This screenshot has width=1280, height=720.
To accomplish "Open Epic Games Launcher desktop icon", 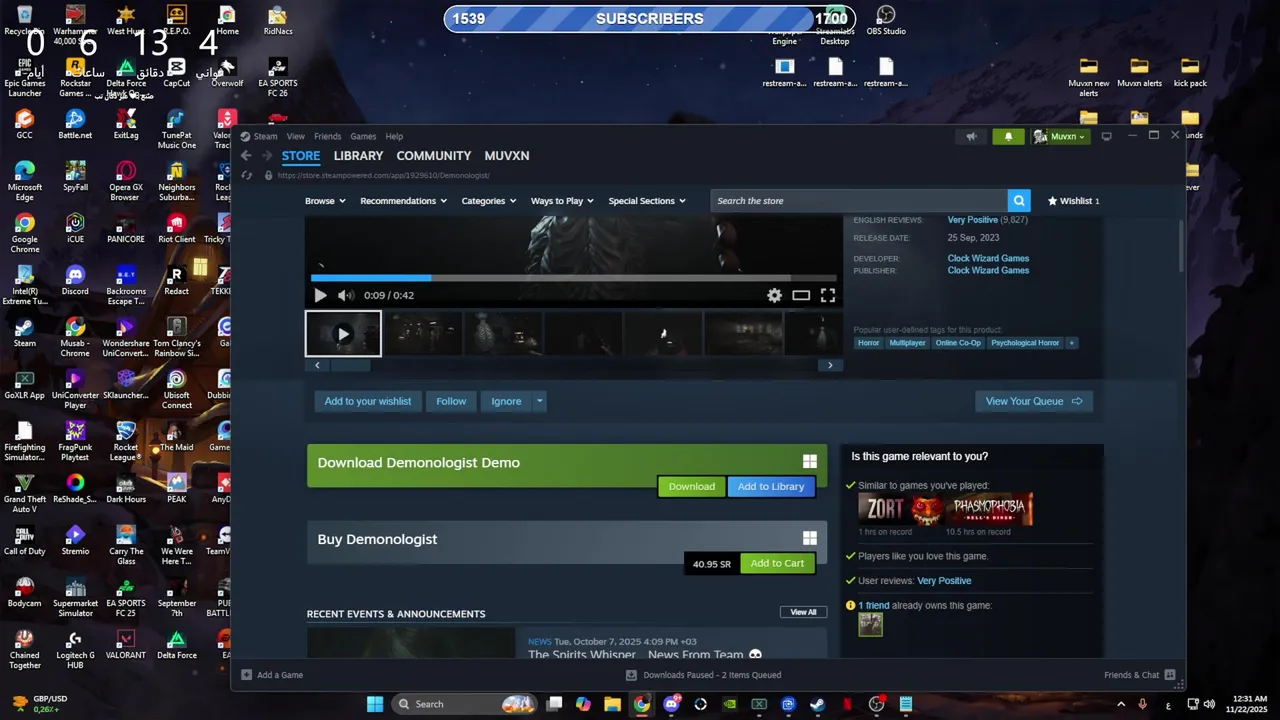I will [25, 78].
